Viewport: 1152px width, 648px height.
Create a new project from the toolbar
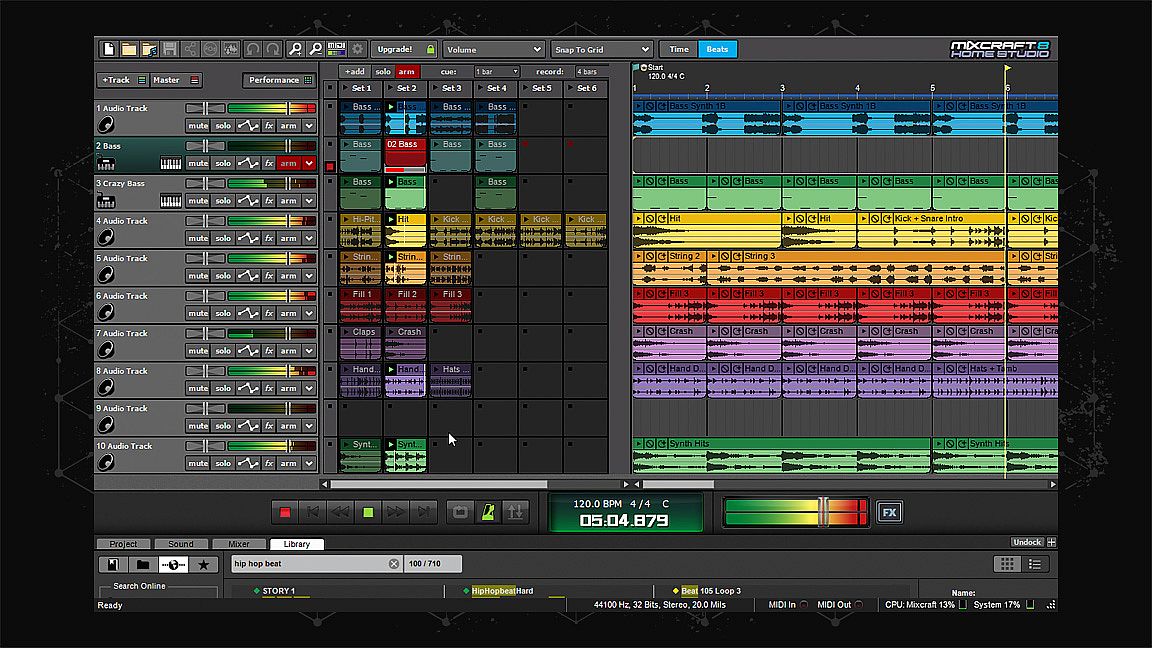[108, 49]
